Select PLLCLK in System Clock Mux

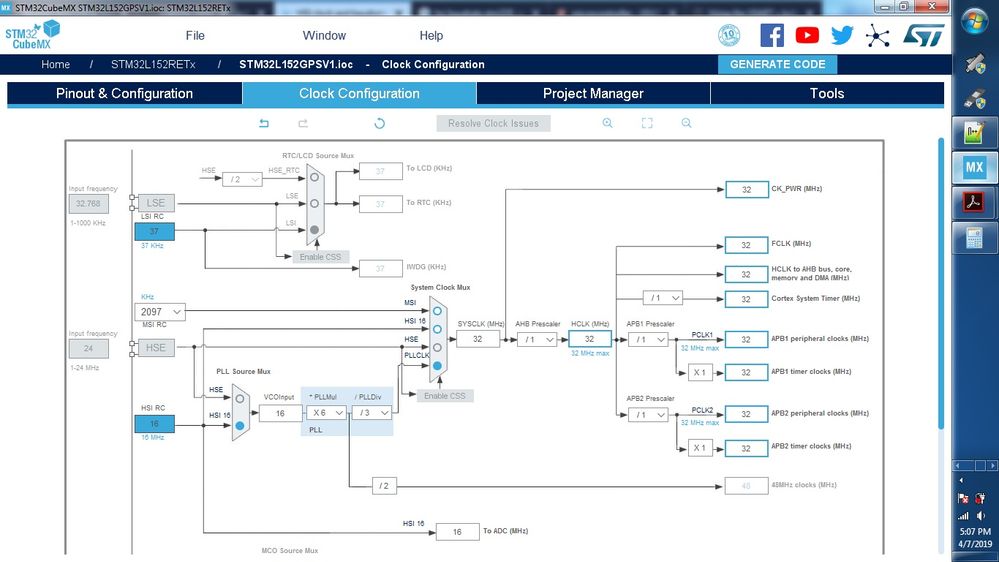tap(437, 366)
